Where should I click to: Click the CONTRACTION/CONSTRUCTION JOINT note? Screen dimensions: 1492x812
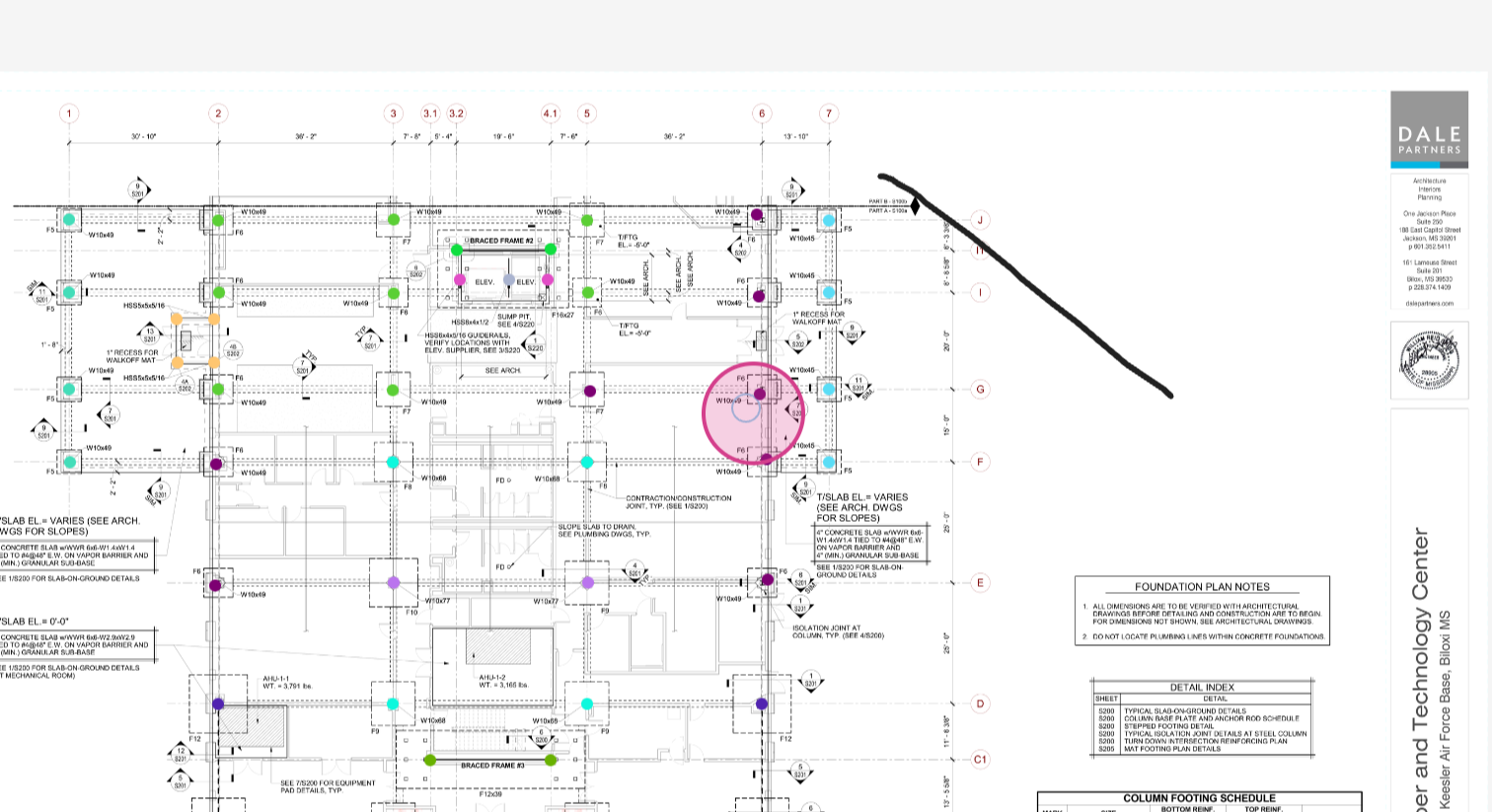[679, 502]
